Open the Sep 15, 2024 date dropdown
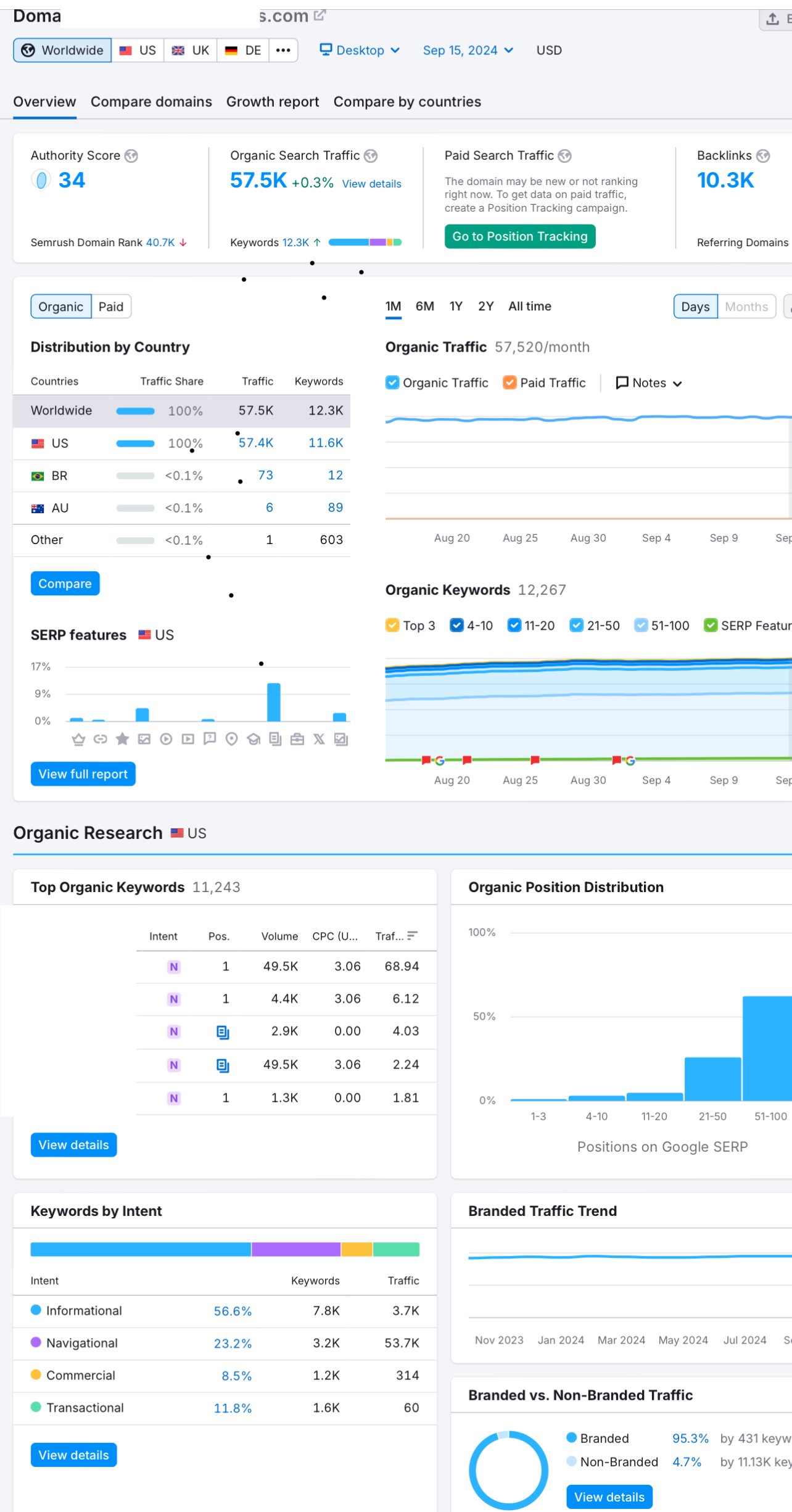The width and height of the screenshot is (792, 1512). [x=468, y=50]
